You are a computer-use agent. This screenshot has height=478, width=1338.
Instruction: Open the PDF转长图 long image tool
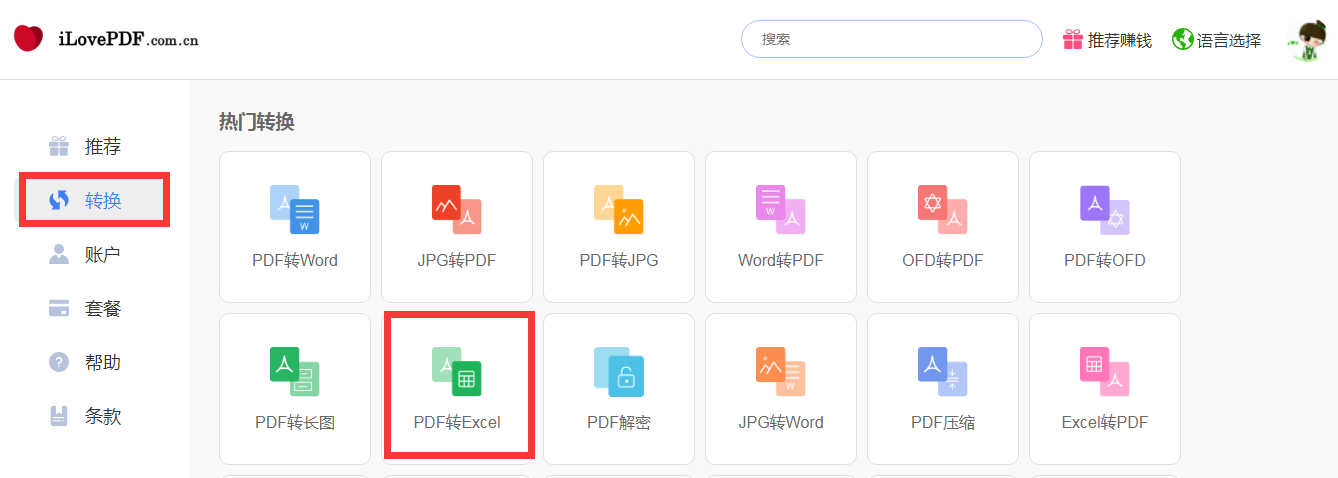pyautogui.click(x=295, y=388)
